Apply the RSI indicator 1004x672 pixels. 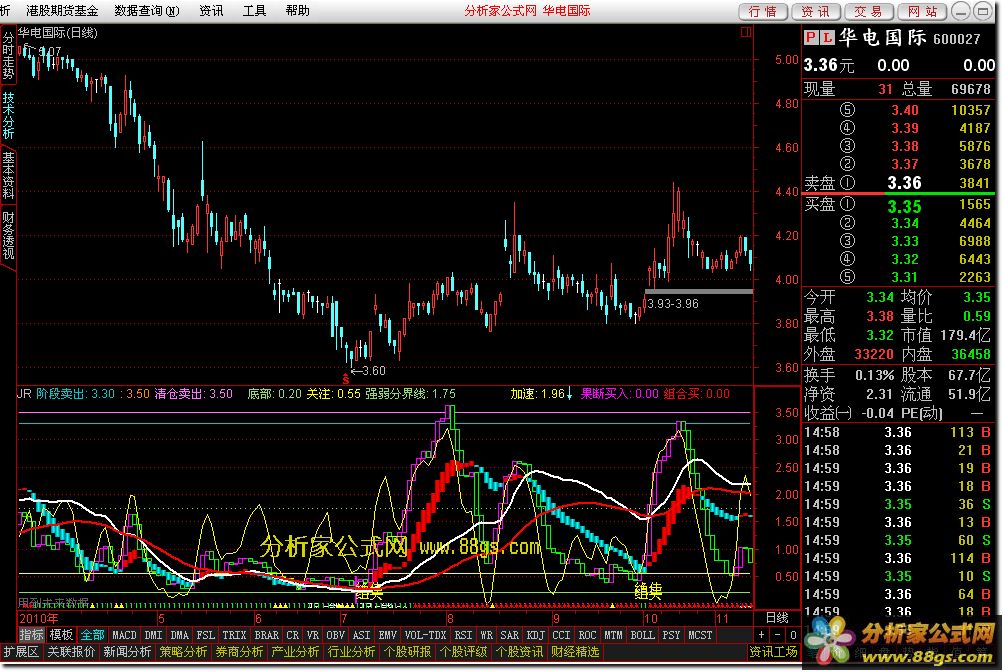click(x=463, y=635)
